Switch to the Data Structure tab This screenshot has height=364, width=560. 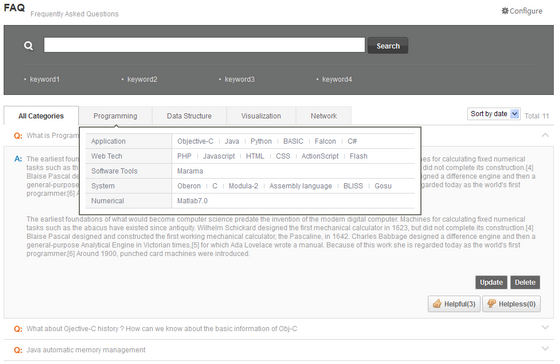point(189,116)
